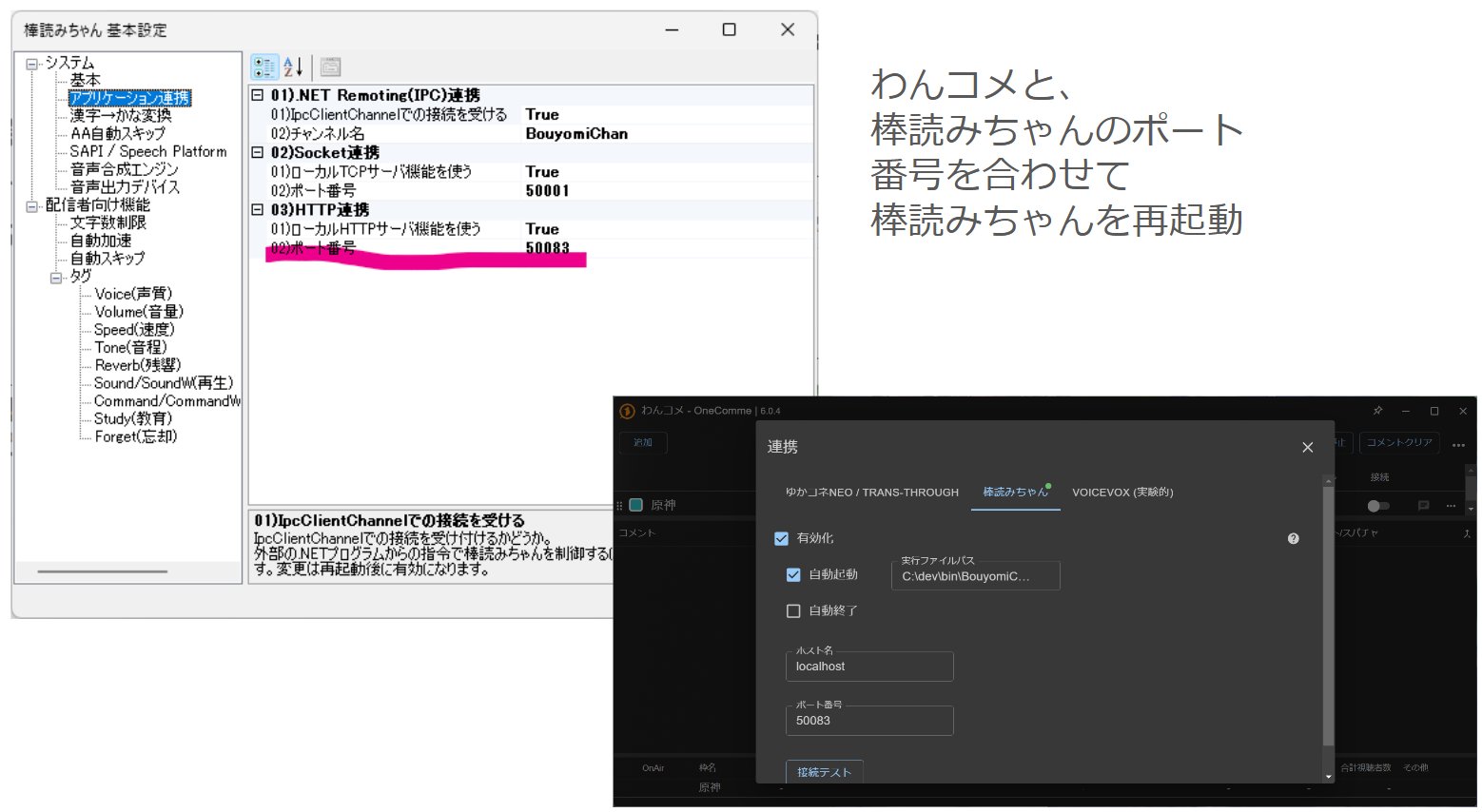
Task: Click the 接続テスト button
Action: click(x=825, y=772)
